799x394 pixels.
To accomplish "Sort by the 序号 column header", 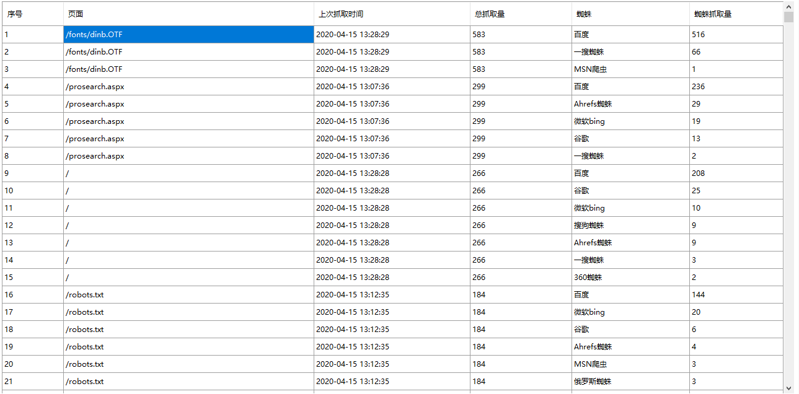I will coord(33,14).
